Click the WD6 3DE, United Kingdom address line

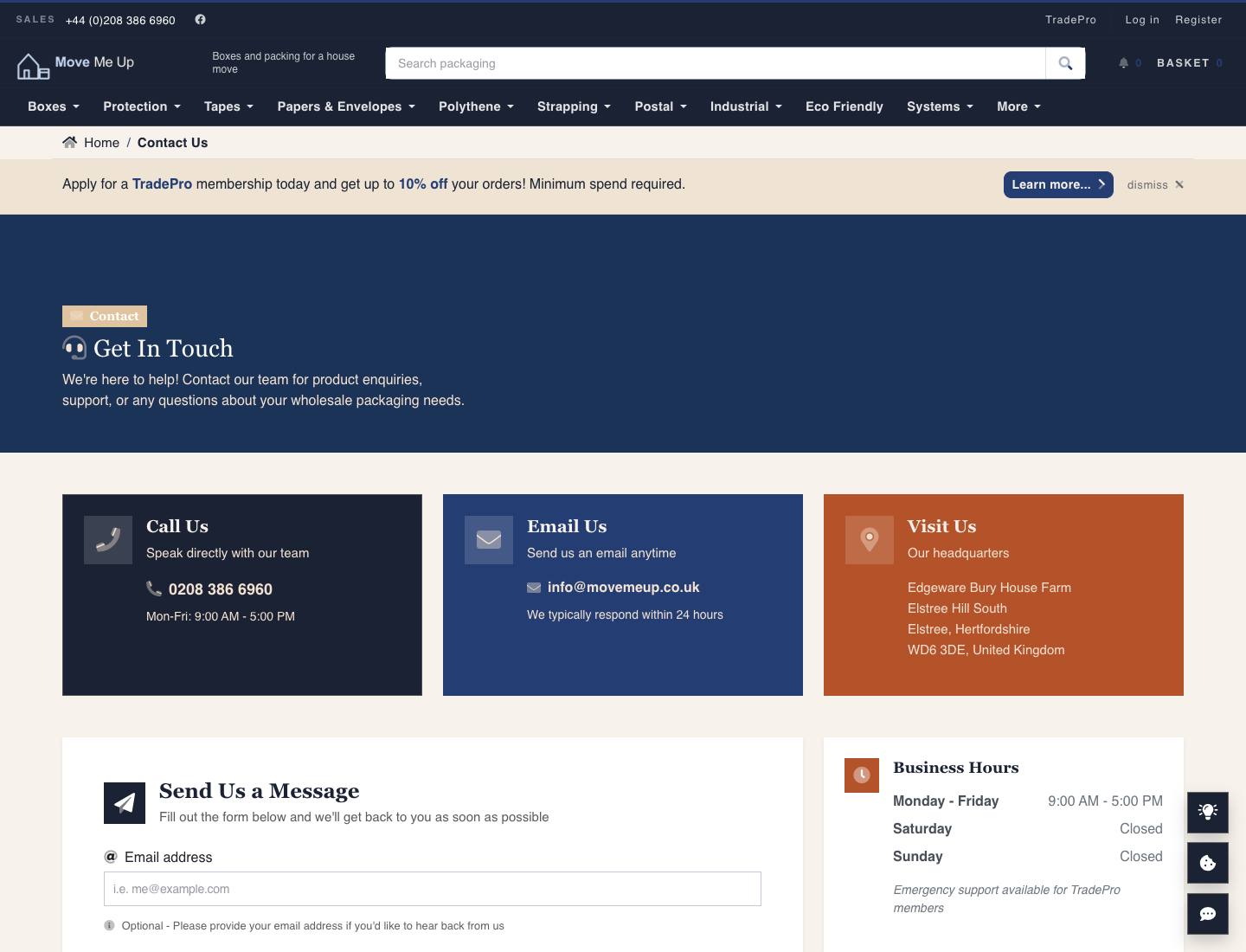986,650
